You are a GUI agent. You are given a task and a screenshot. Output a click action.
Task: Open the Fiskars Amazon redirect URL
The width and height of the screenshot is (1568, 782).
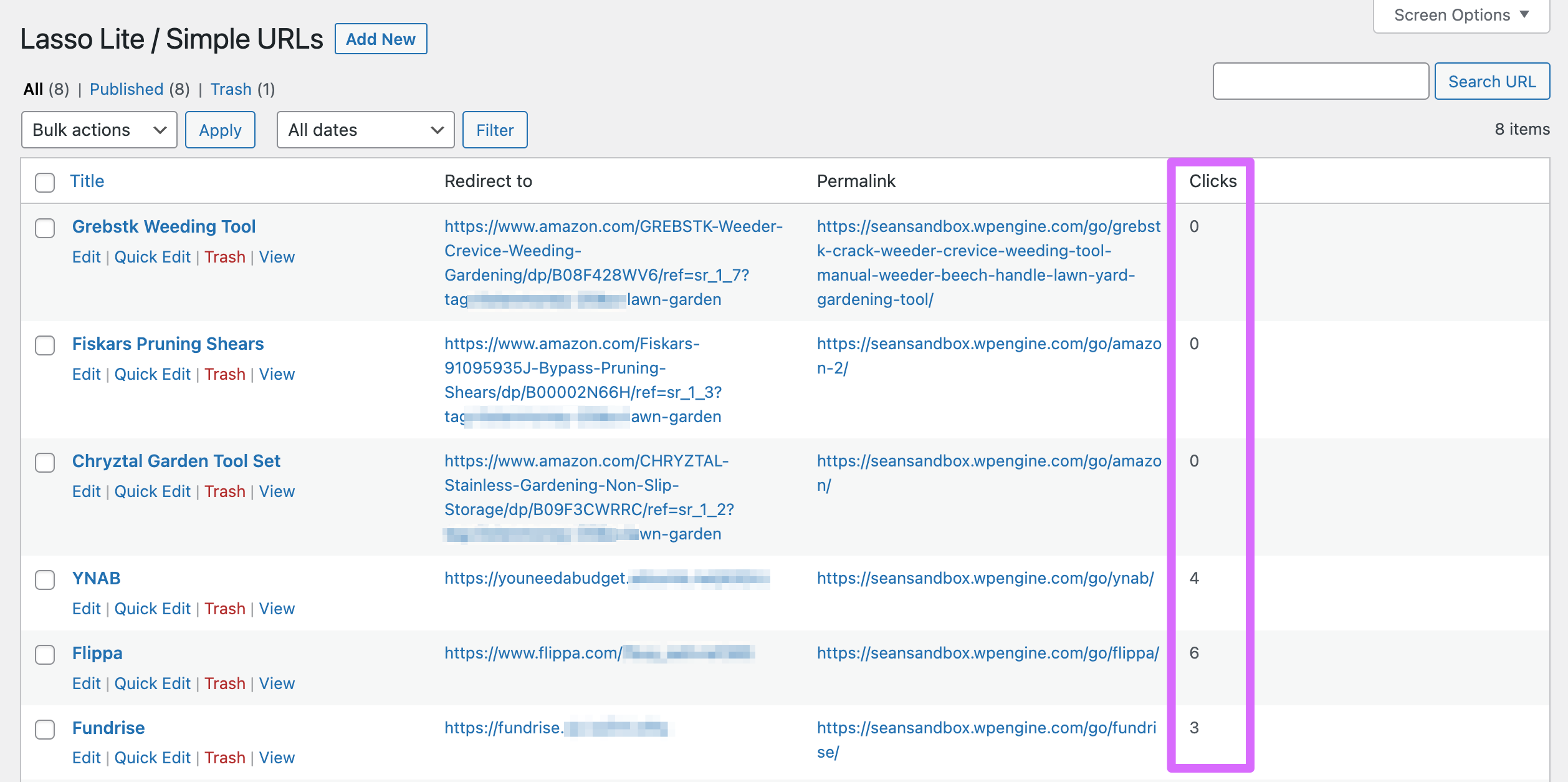pos(583,380)
